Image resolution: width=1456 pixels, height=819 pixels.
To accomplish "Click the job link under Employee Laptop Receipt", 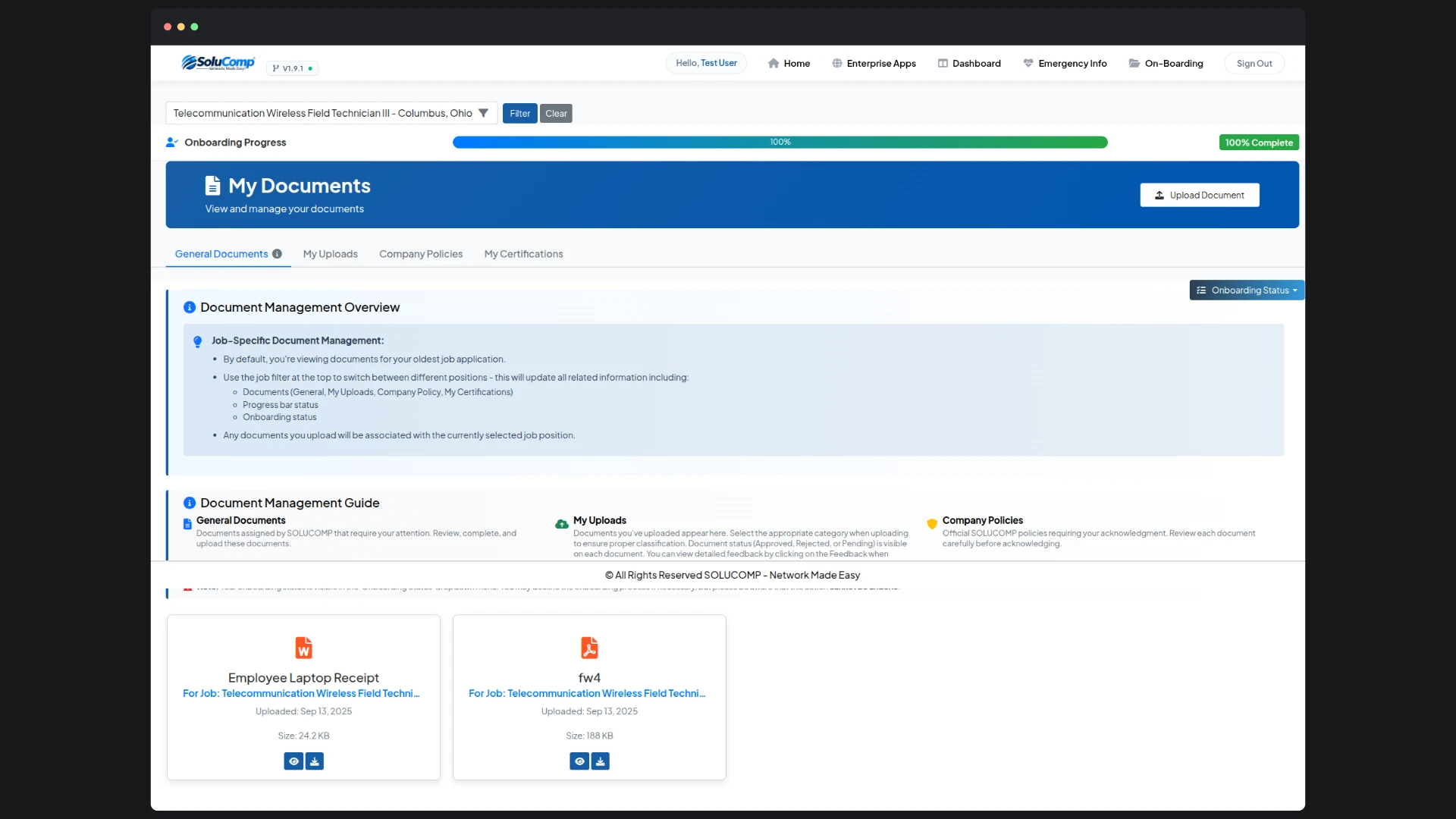I will pos(301,694).
